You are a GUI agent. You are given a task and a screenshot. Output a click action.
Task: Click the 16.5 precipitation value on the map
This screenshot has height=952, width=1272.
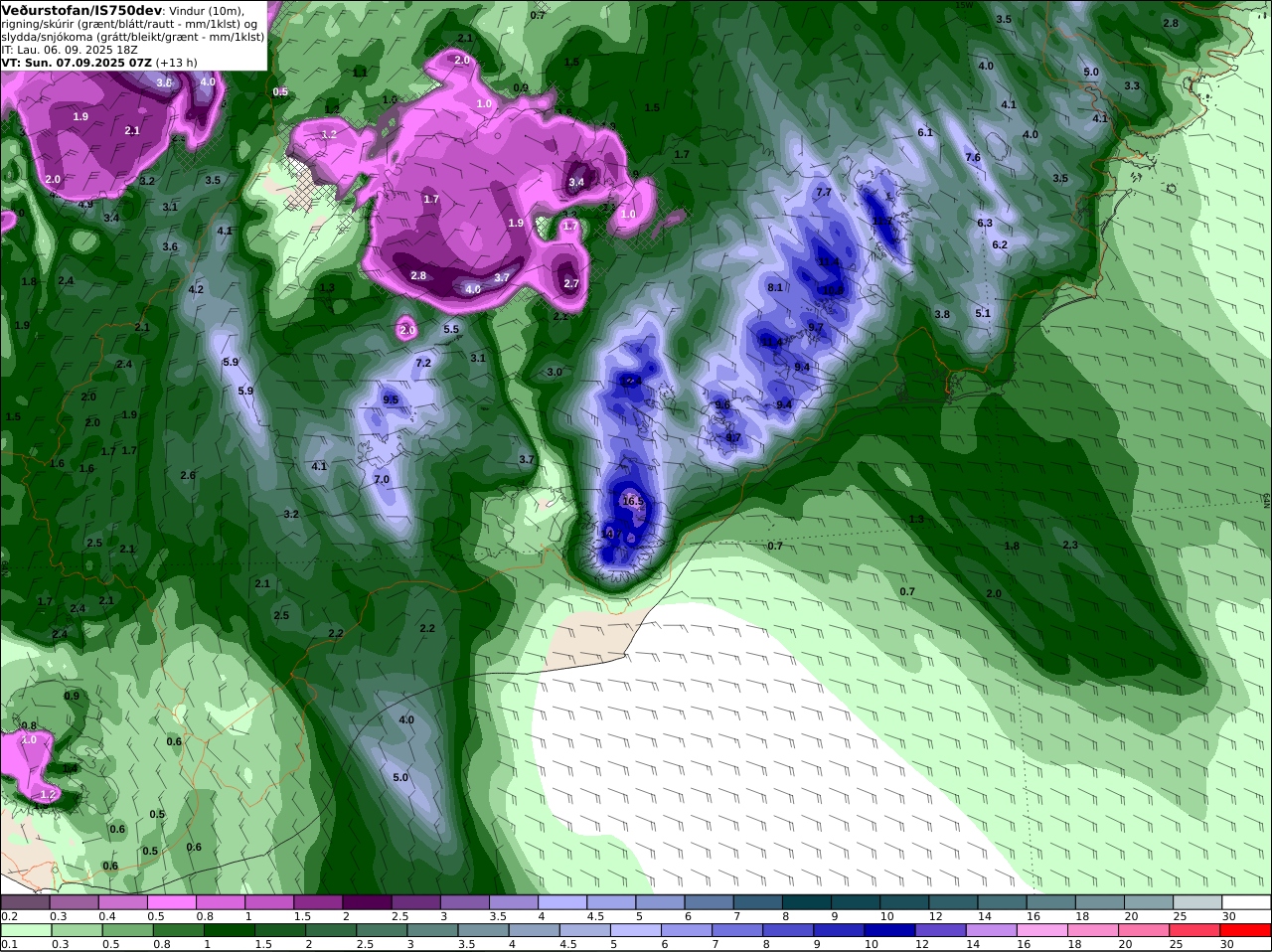coord(633,502)
